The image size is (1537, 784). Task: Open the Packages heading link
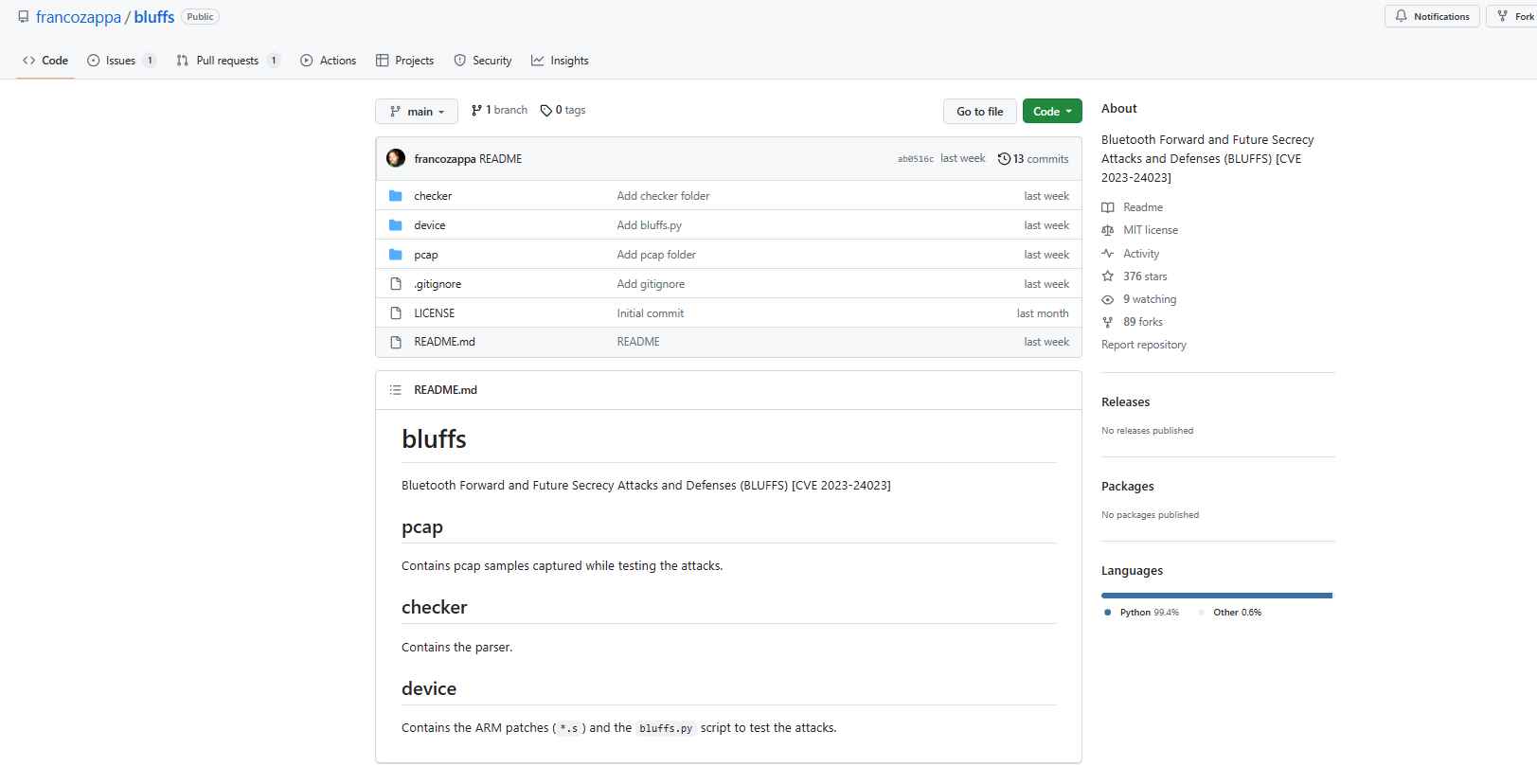tap(1127, 487)
